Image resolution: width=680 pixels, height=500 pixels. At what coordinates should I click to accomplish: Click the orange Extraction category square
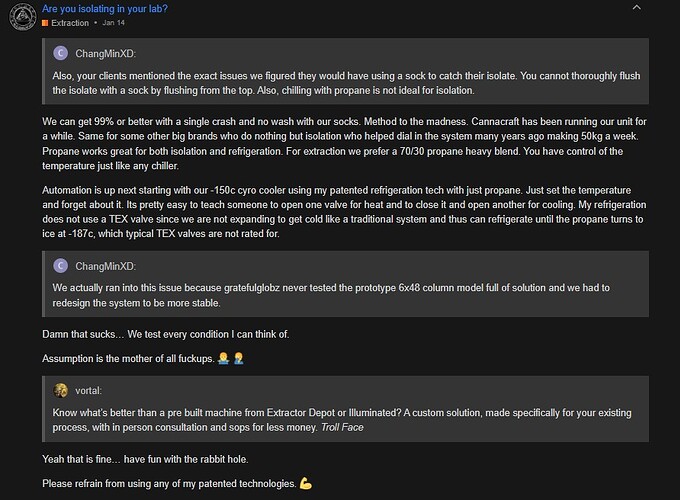(45, 22)
